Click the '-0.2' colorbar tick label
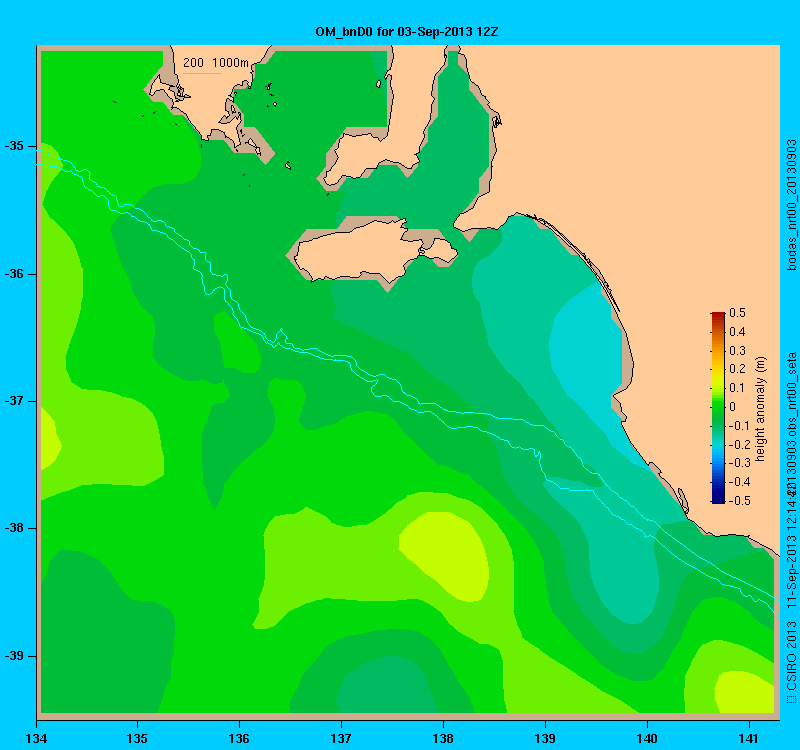 (739, 444)
